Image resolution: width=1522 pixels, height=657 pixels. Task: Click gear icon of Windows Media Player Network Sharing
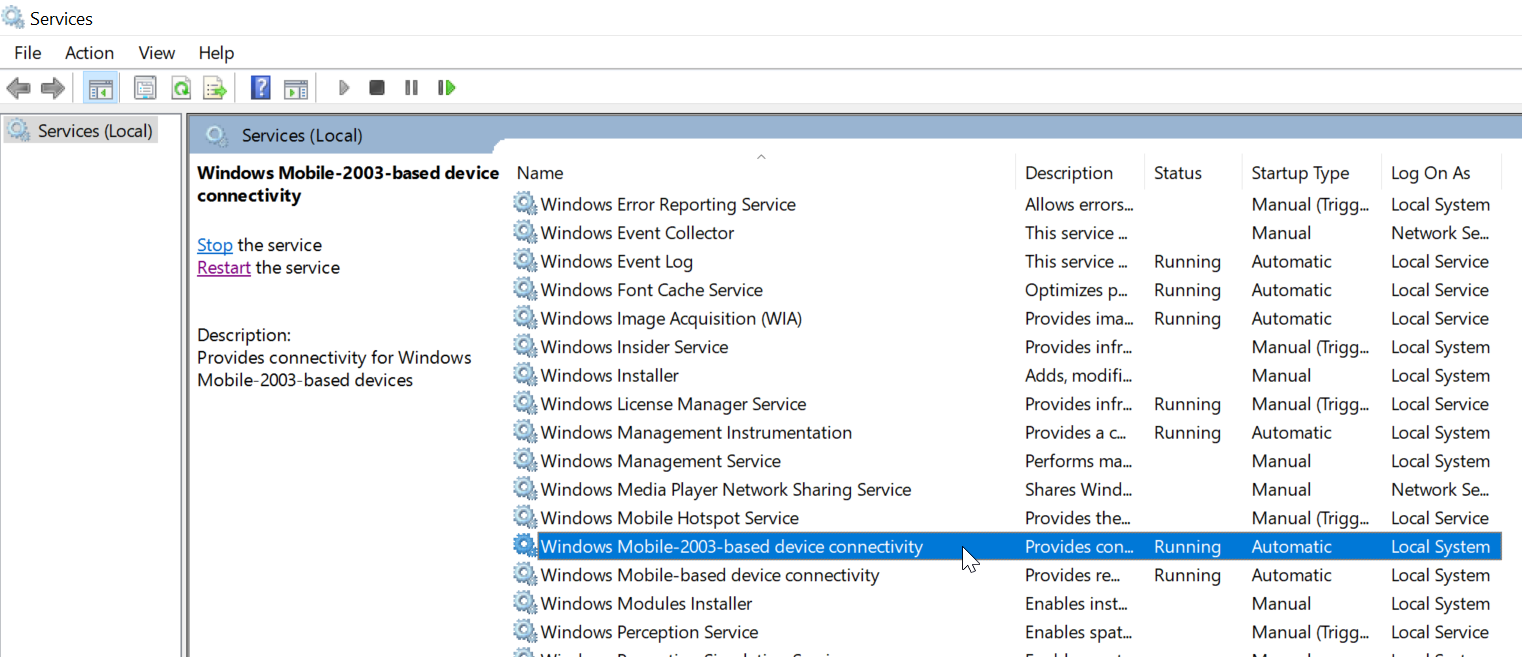tap(525, 489)
